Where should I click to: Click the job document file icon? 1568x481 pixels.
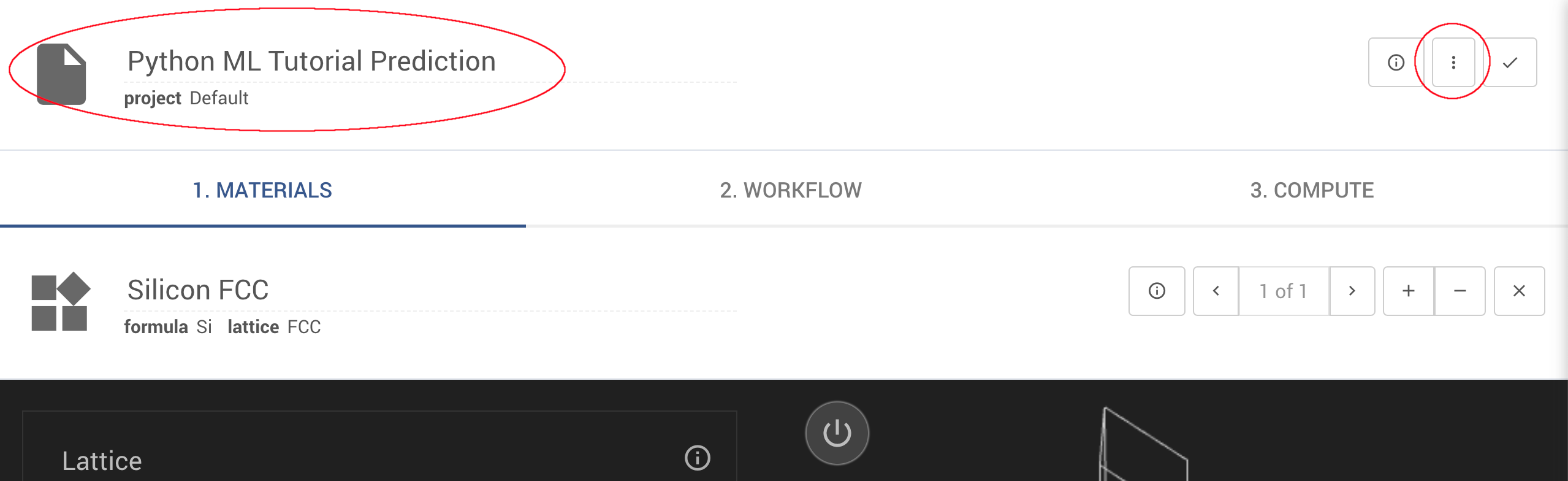(61, 74)
